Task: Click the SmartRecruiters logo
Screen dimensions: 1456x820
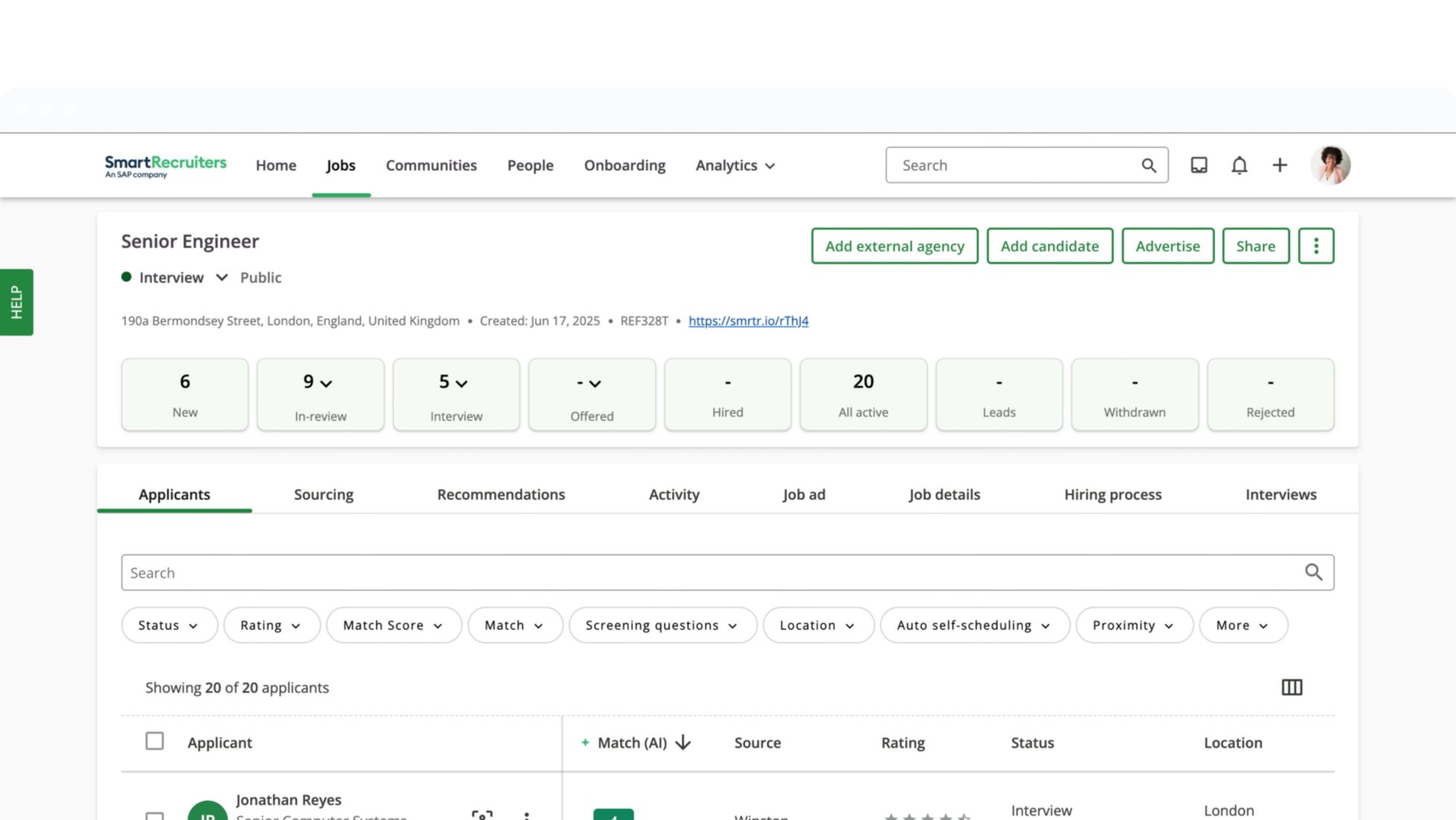Action: click(165, 165)
